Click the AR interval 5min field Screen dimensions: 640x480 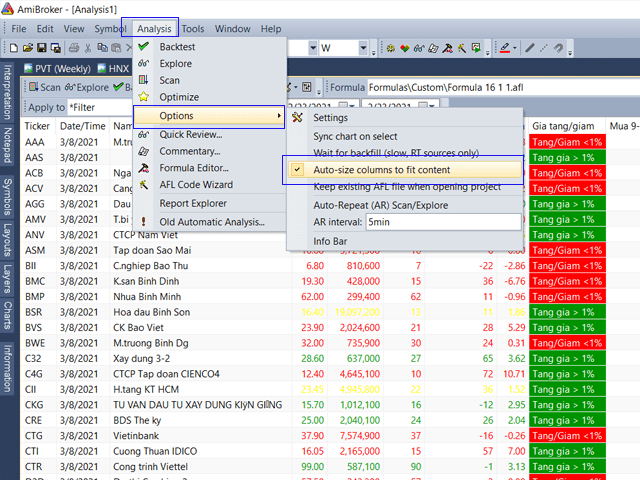coord(443,222)
